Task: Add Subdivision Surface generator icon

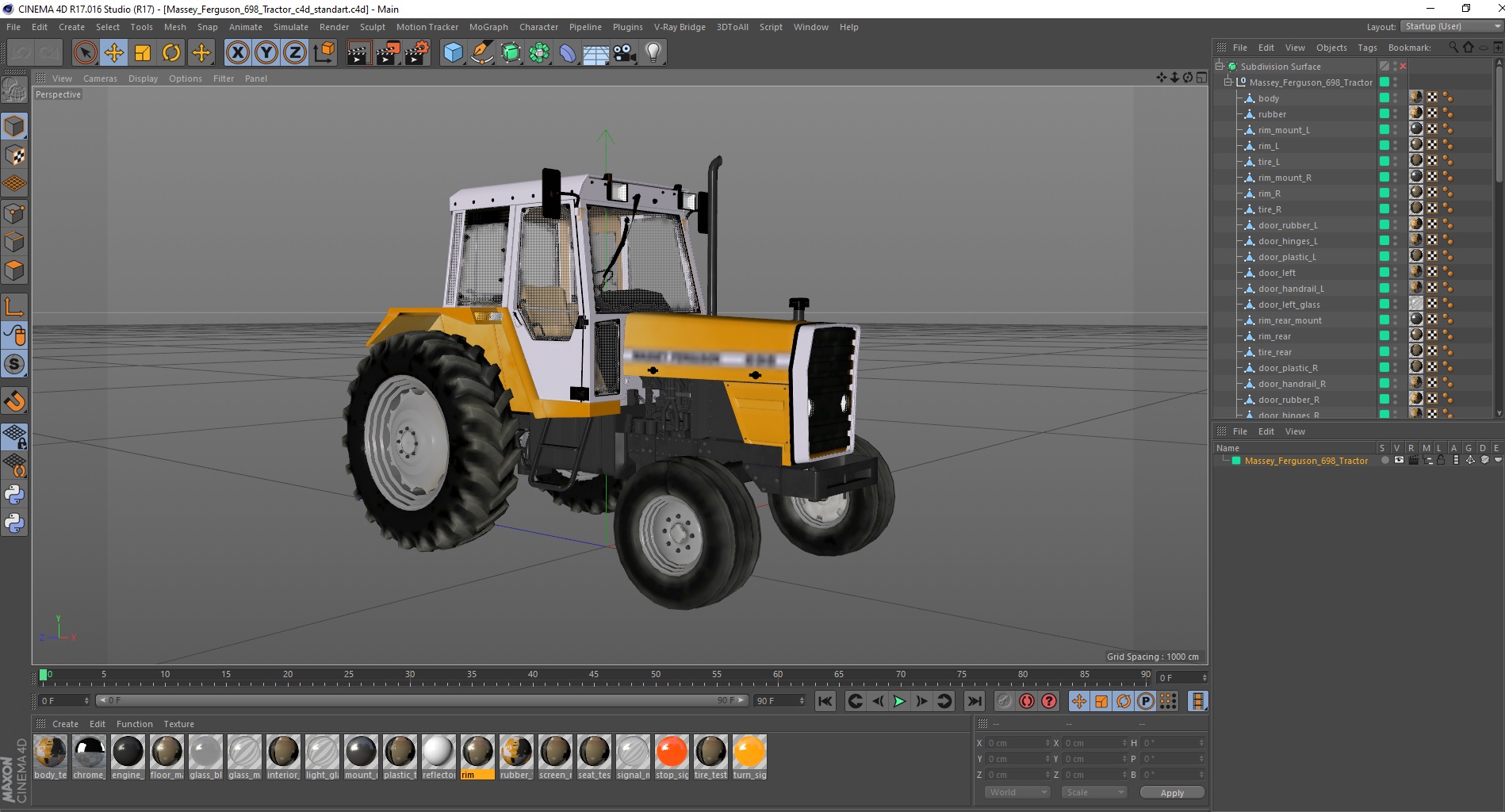Action: pyautogui.click(x=511, y=53)
